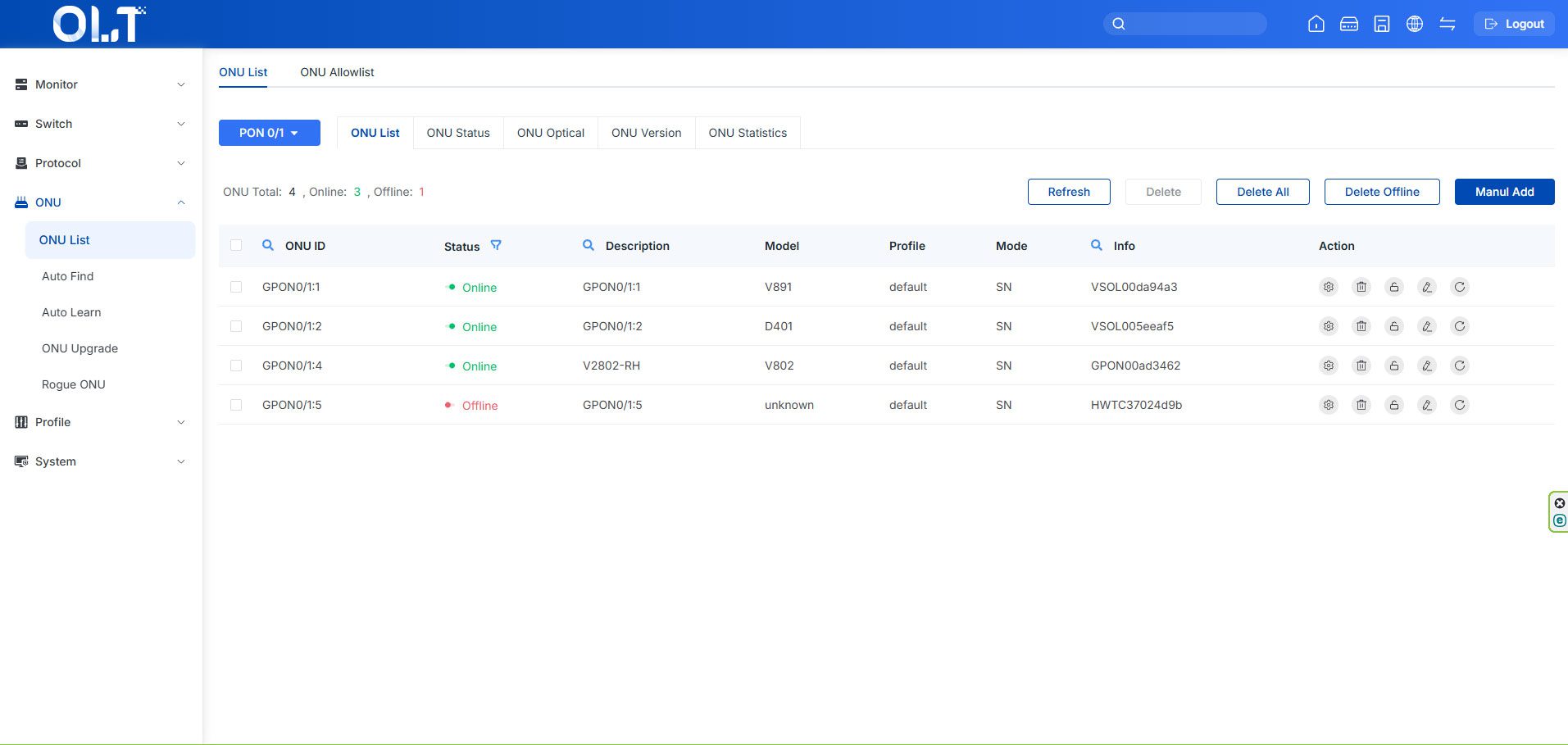Close the floating side widget with the X
1568x745 pixels.
click(x=1560, y=503)
